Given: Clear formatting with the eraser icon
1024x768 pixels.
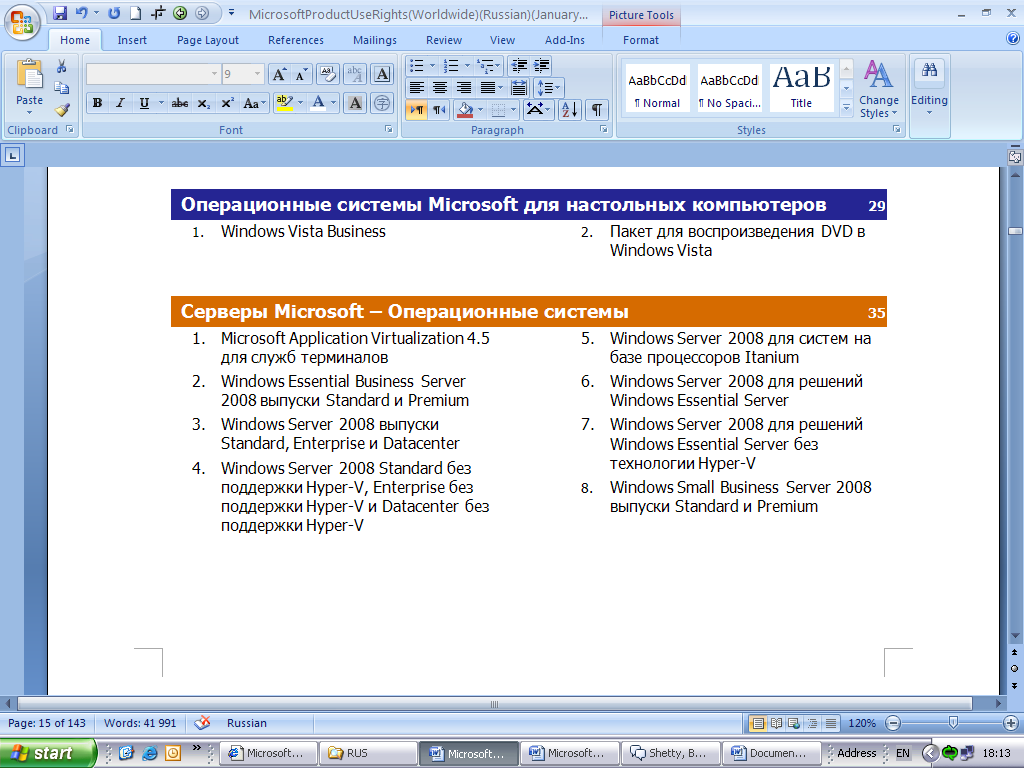Looking at the screenshot, I should [x=328, y=74].
